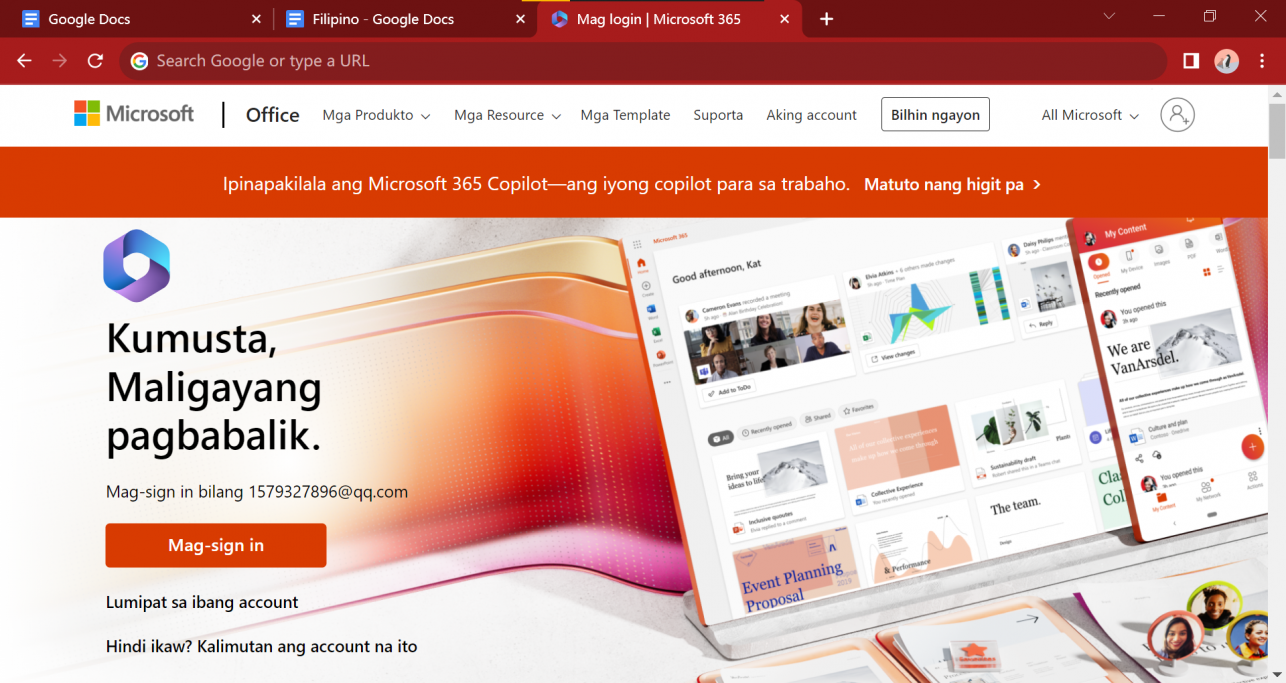This screenshot has height=683, width=1286.
Task: Click the account sign-in person icon
Action: [1177, 114]
